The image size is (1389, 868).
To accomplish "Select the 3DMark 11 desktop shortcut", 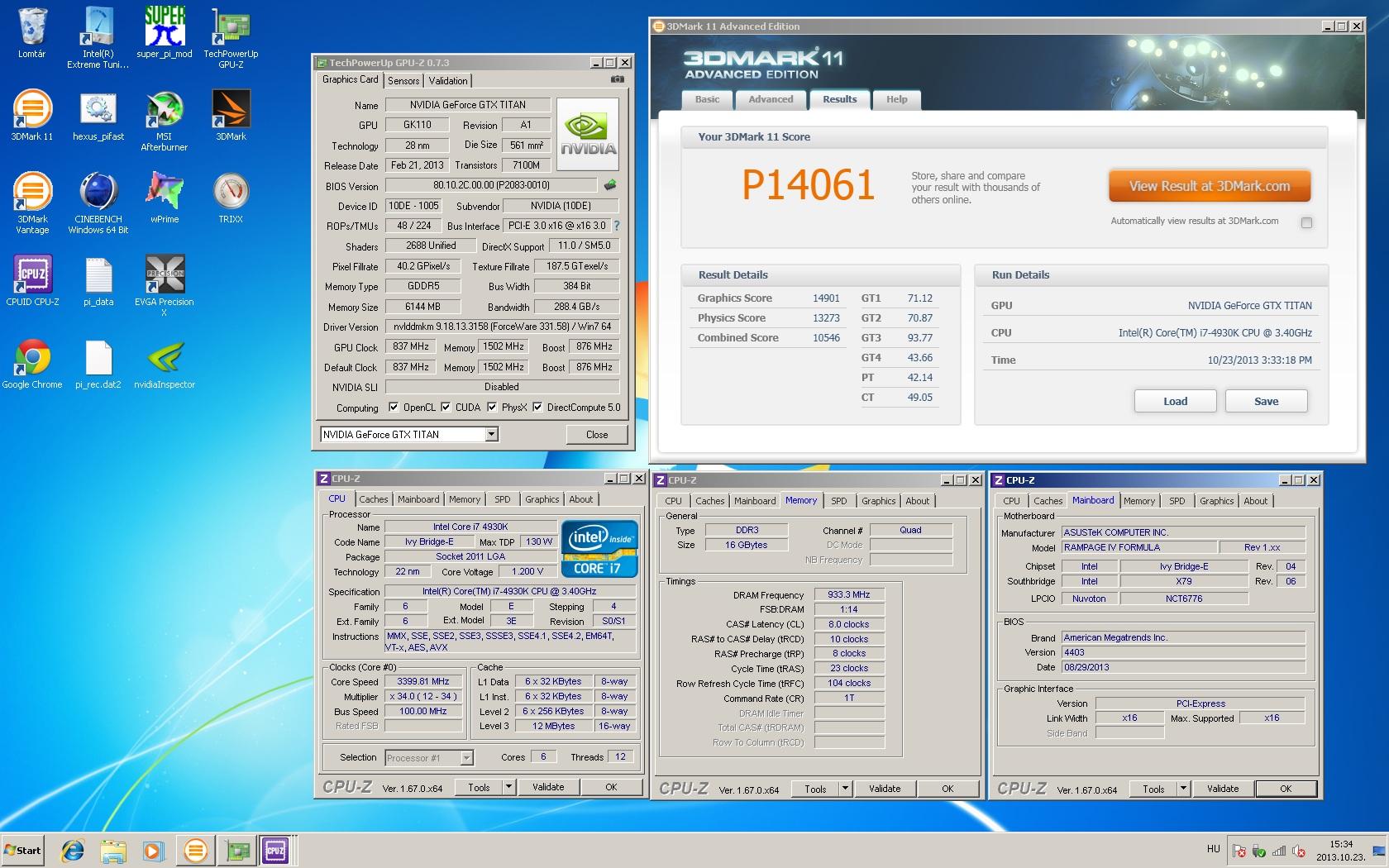I will pyautogui.click(x=32, y=115).
